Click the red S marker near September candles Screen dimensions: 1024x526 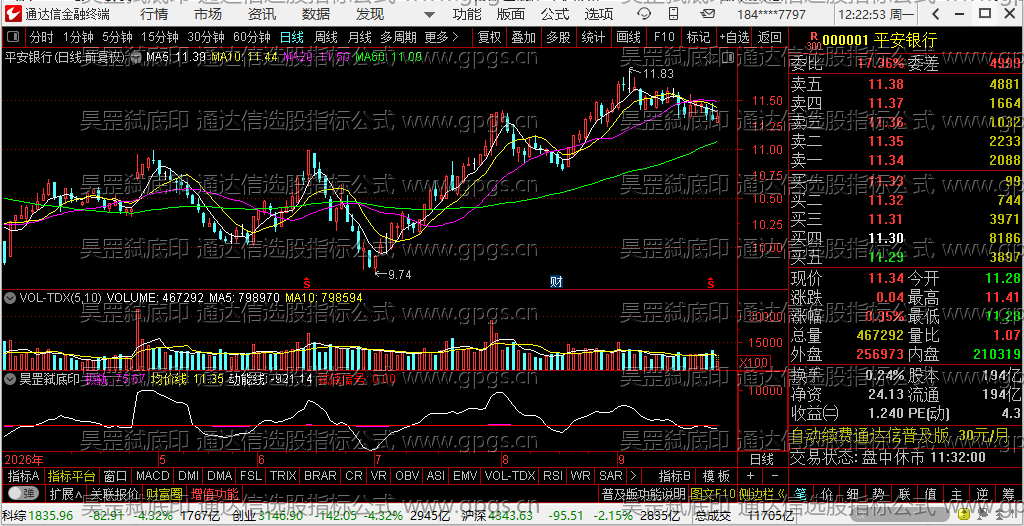point(711,282)
